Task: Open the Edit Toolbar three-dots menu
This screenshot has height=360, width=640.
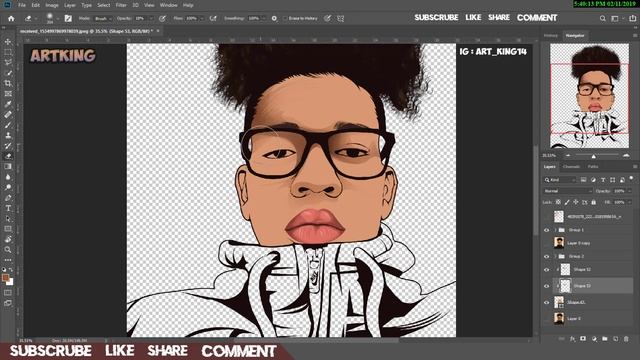Action: tap(8, 260)
